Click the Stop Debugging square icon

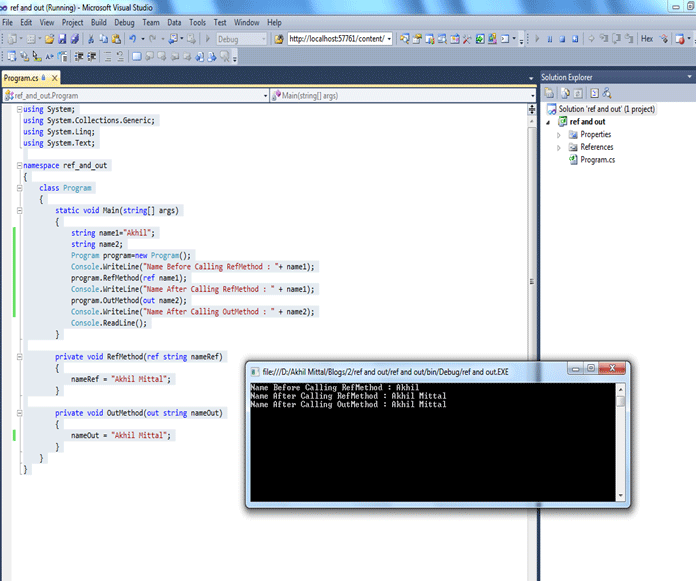(x=564, y=39)
